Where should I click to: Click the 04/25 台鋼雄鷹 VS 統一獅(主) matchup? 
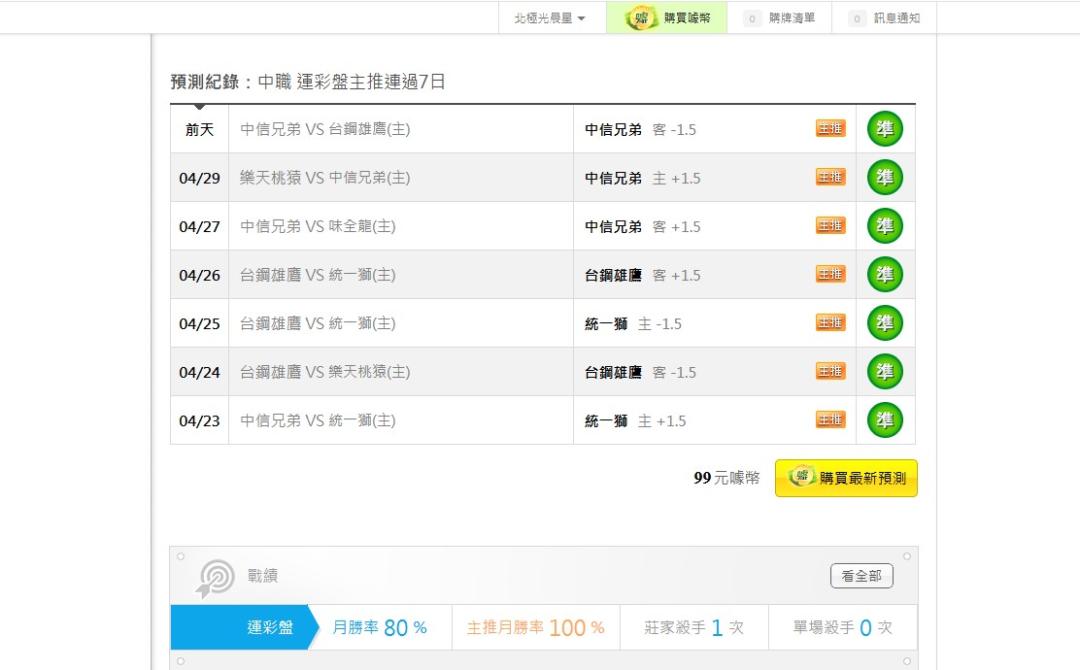318,323
